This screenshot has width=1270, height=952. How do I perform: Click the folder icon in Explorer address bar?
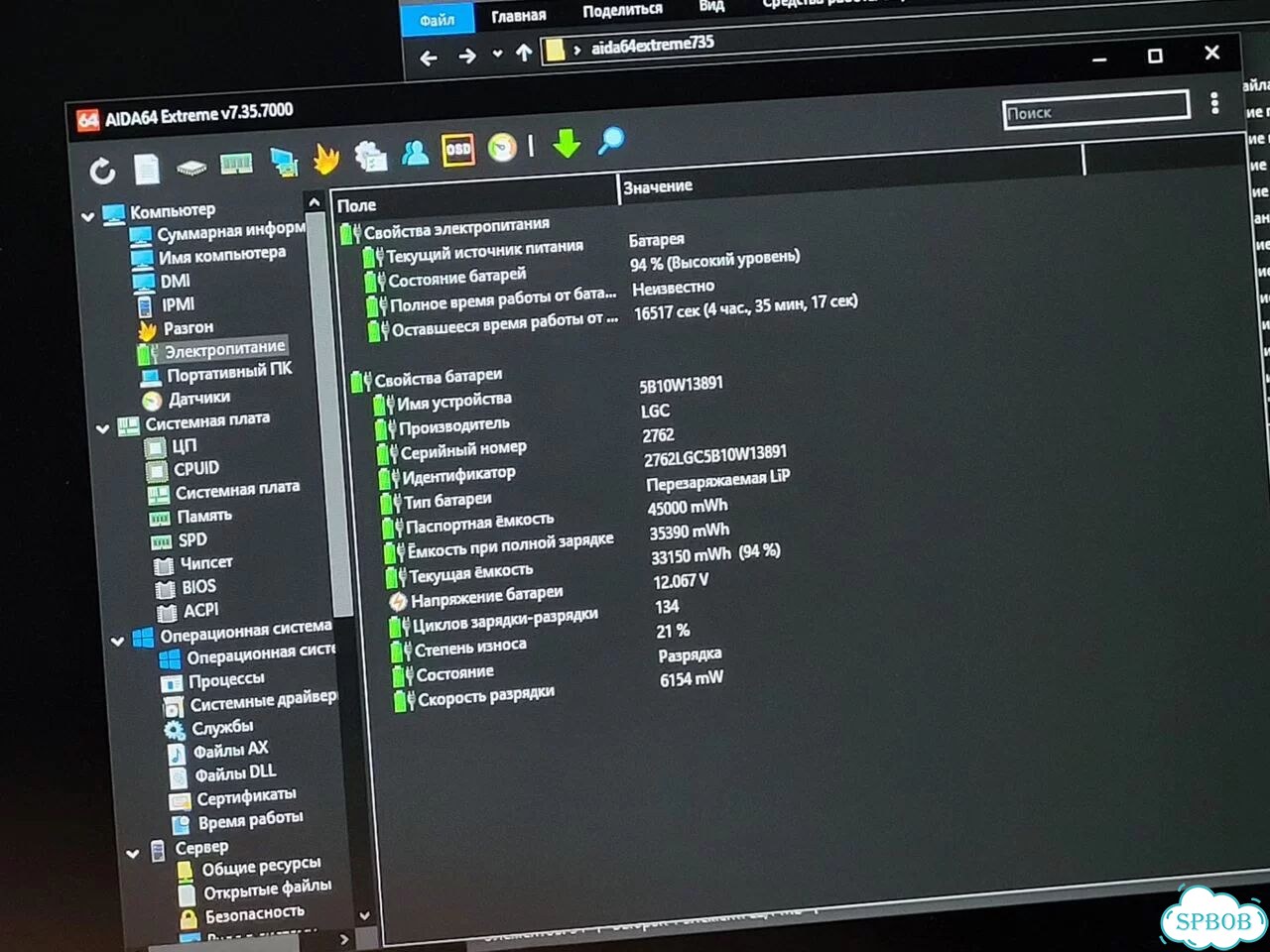(x=556, y=50)
